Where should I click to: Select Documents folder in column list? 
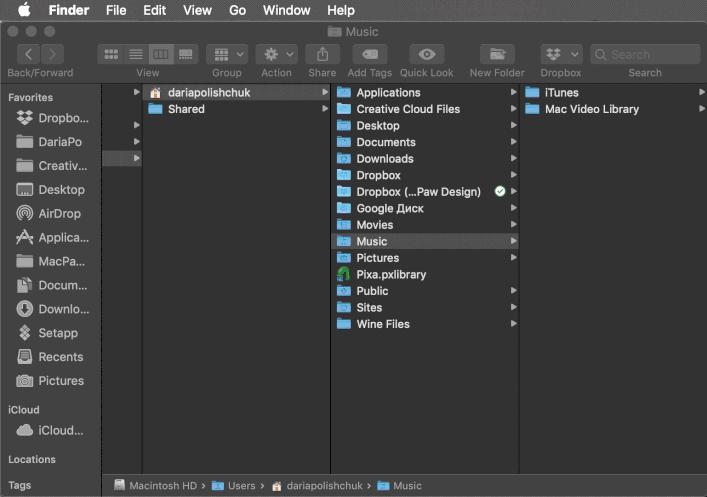[425, 142]
